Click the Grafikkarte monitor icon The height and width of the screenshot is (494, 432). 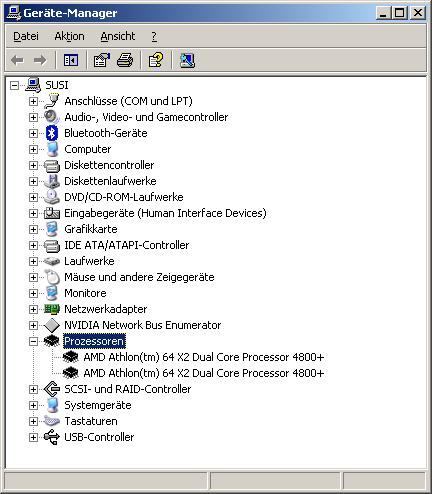(x=52, y=229)
